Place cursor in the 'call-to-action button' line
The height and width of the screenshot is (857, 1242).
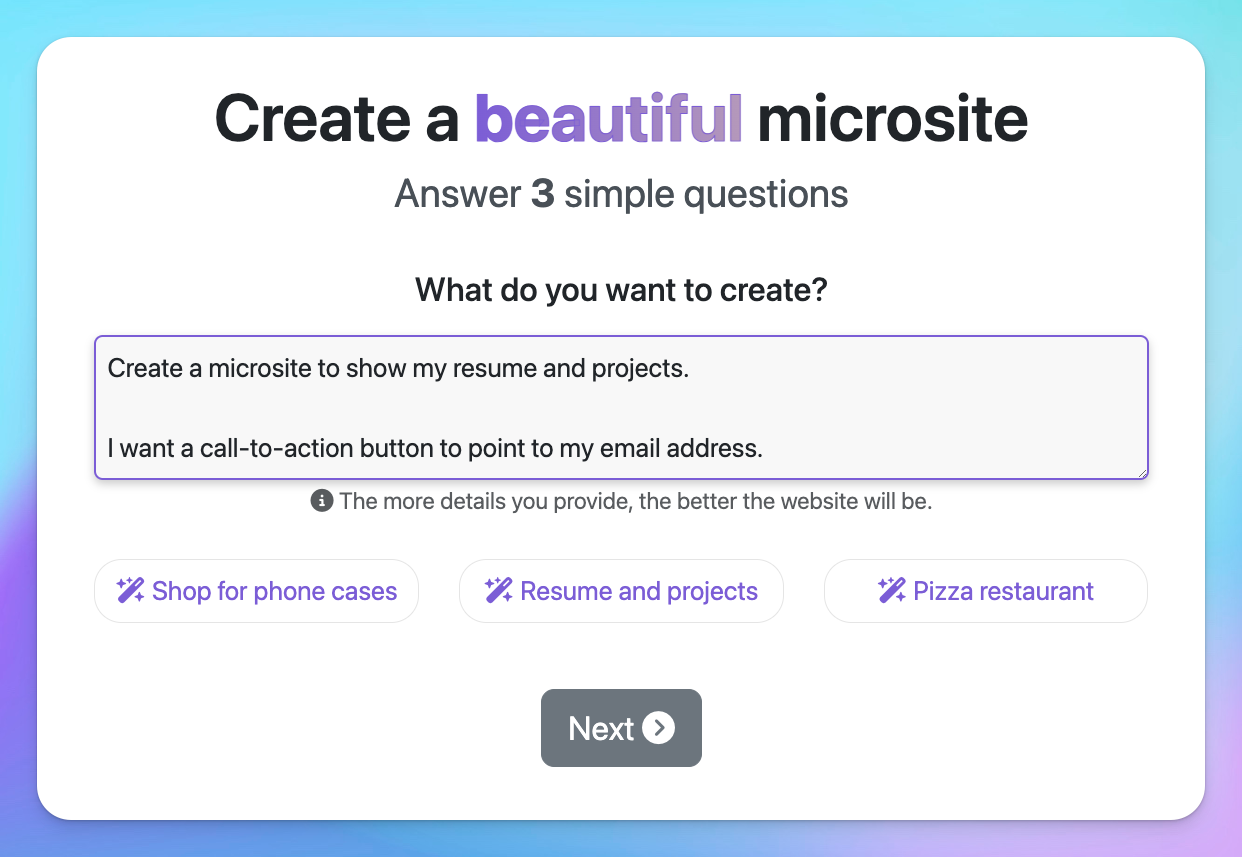435,448
